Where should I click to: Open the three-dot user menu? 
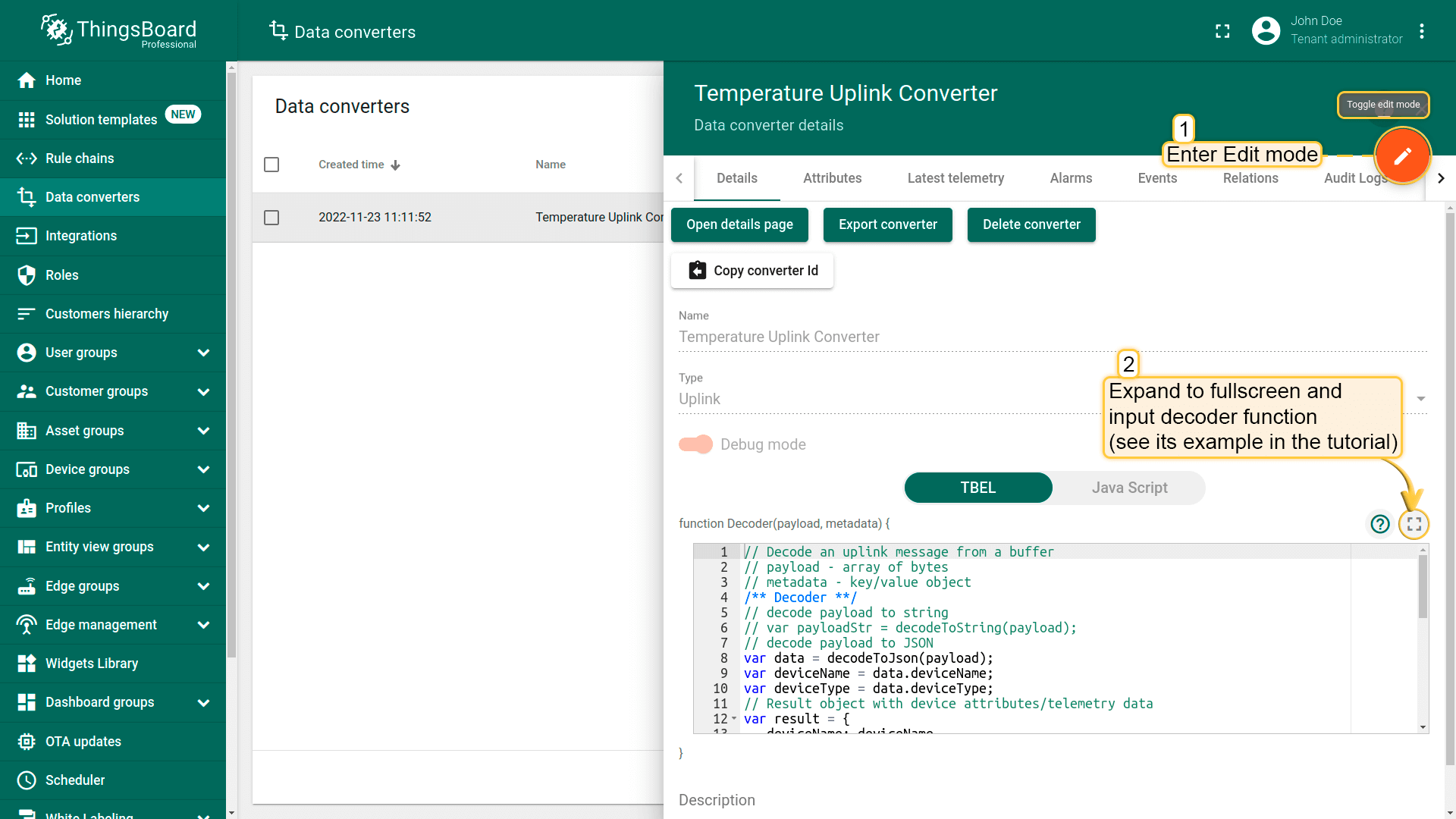(x=1422, y=31)
